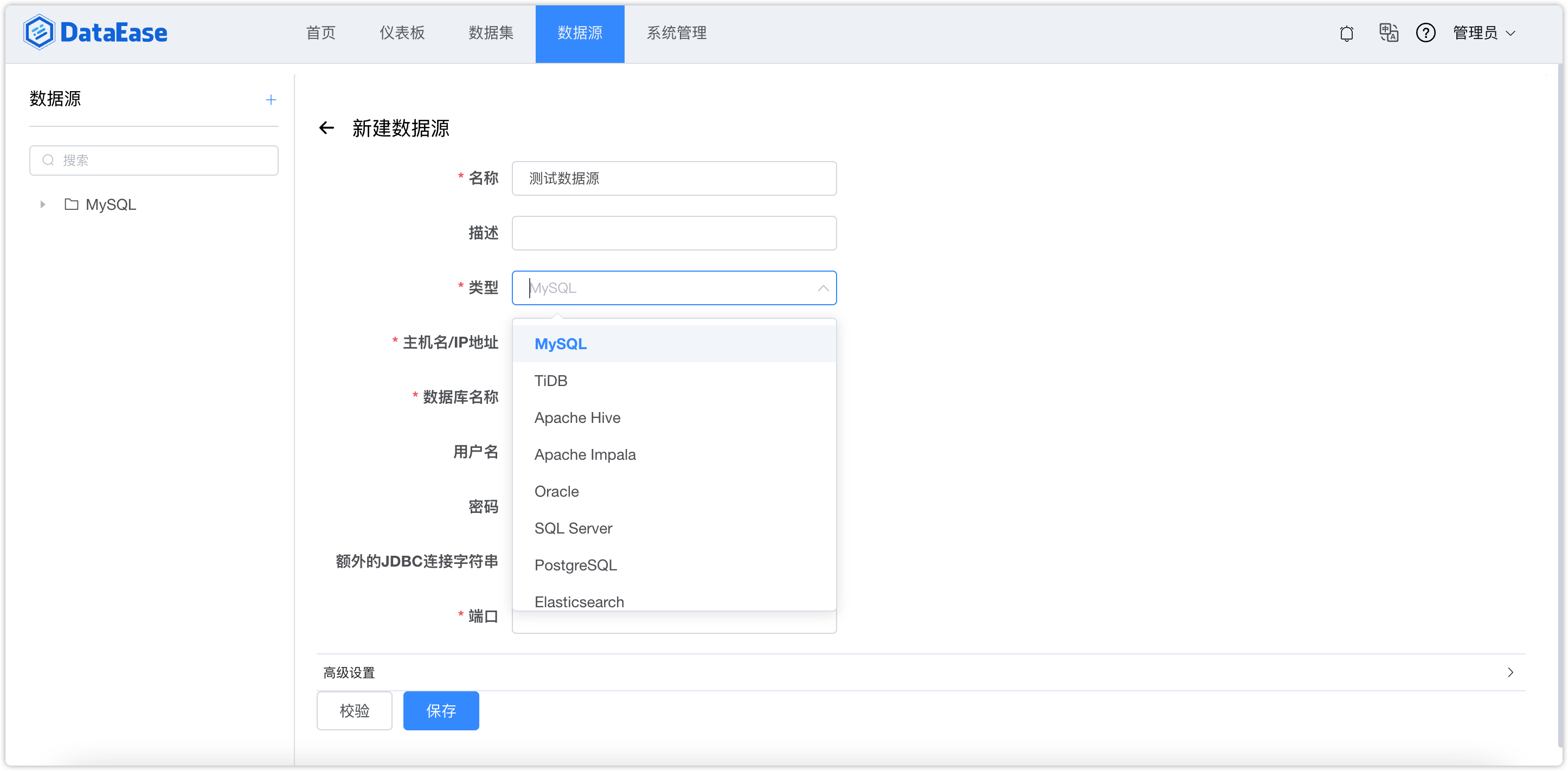Click the back arrow next to 新建数据源

[x=327, y=128]
